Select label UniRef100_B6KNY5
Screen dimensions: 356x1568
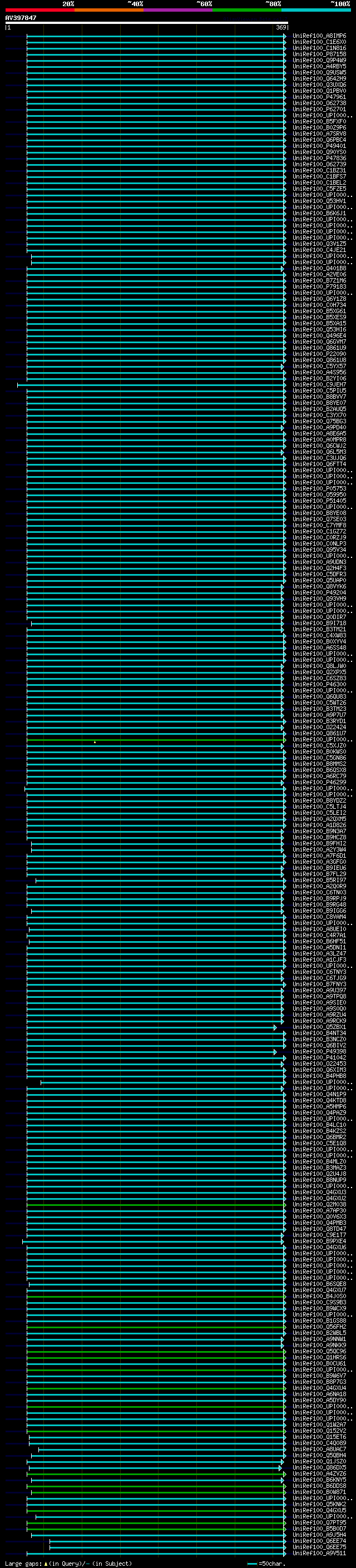pyautogui.click(x=319, y=1480)
